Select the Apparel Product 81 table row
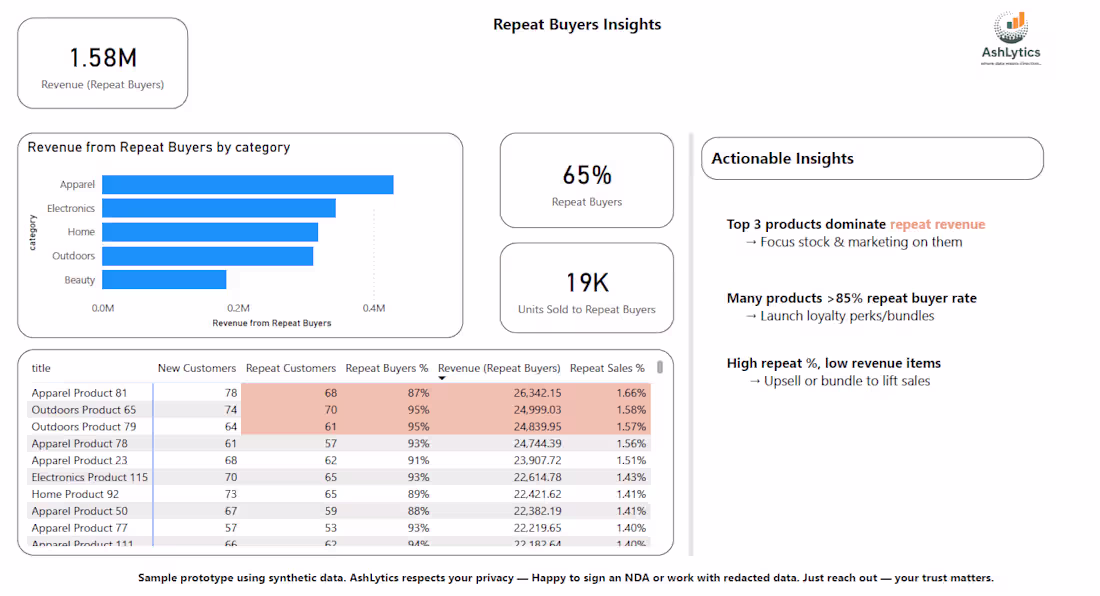1100x596 pixels. [x=300, y=392]
